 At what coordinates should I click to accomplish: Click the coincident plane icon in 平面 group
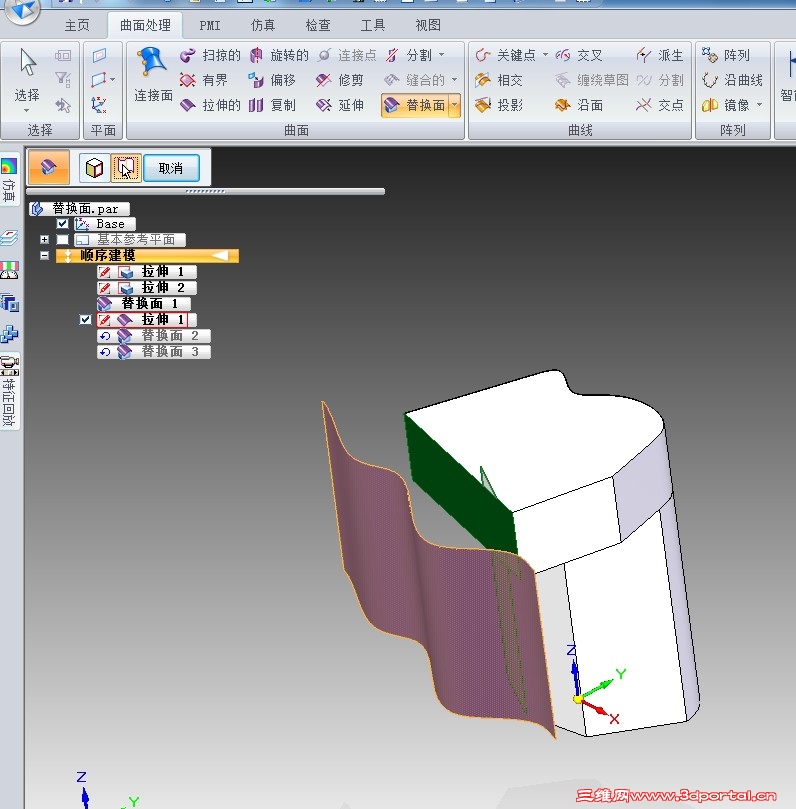tap(99, 55)
